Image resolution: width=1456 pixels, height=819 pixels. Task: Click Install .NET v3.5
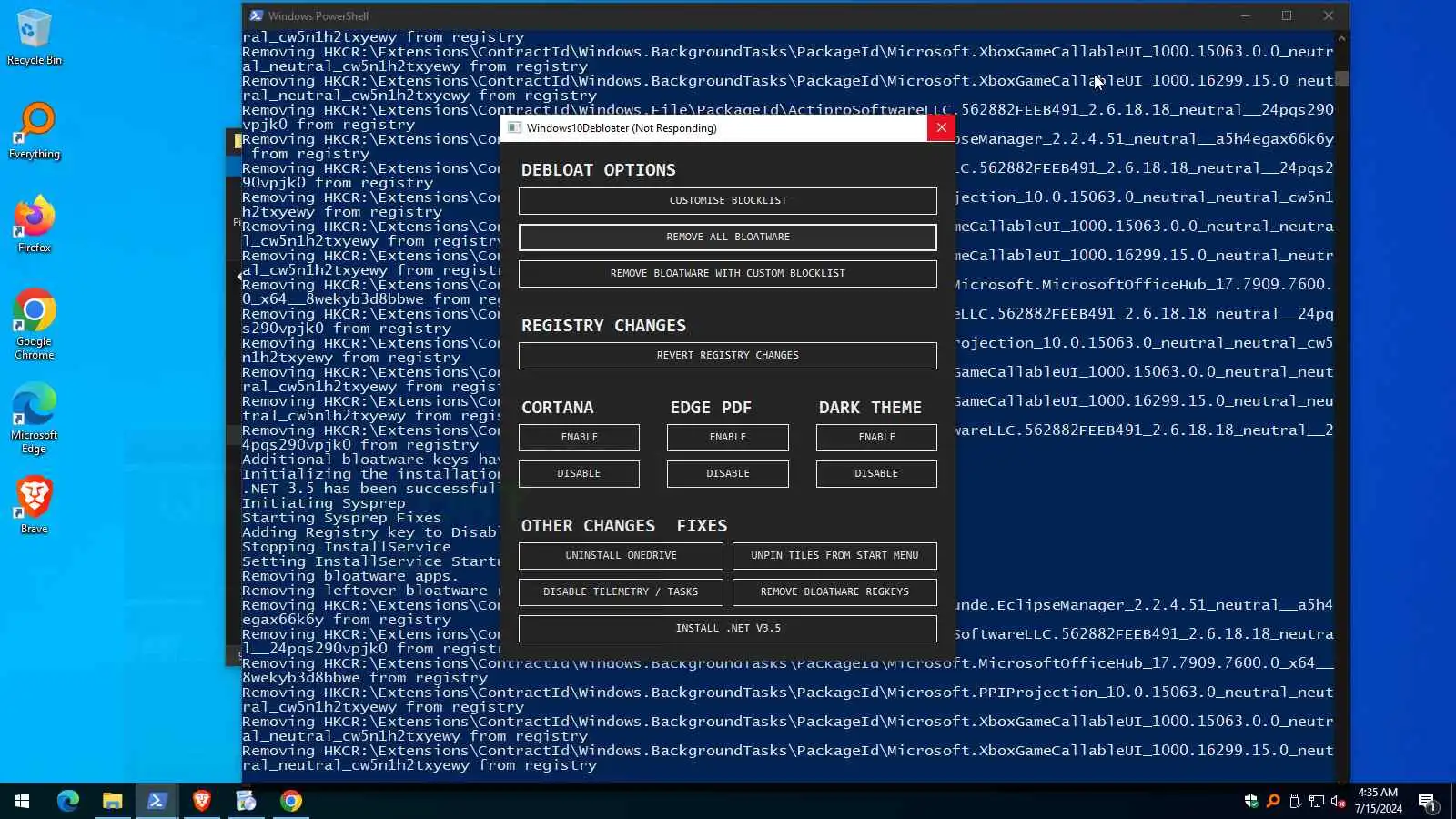click(728, 628)
